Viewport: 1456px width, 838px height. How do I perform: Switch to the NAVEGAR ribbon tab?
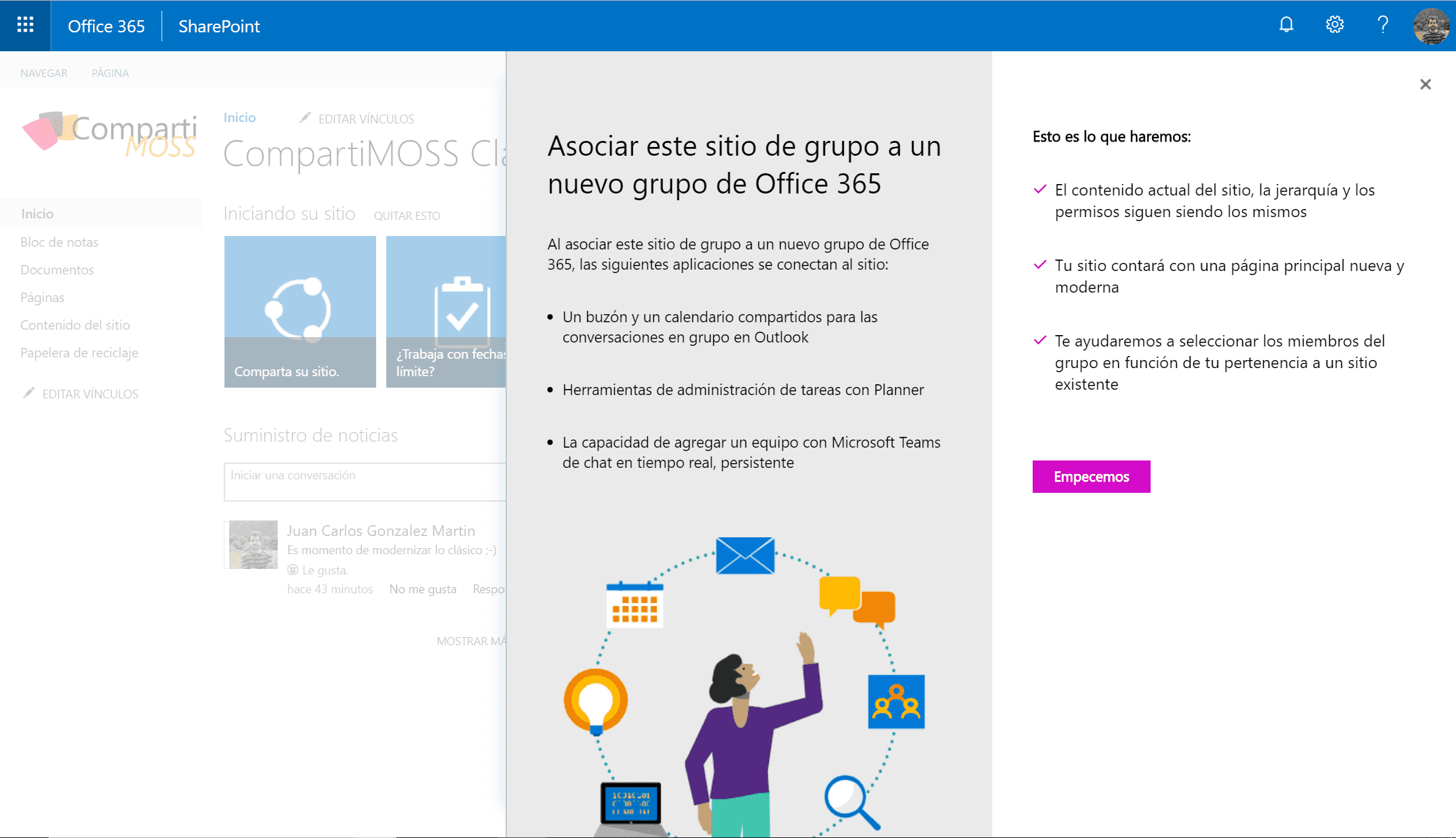(x=44, y=73)
